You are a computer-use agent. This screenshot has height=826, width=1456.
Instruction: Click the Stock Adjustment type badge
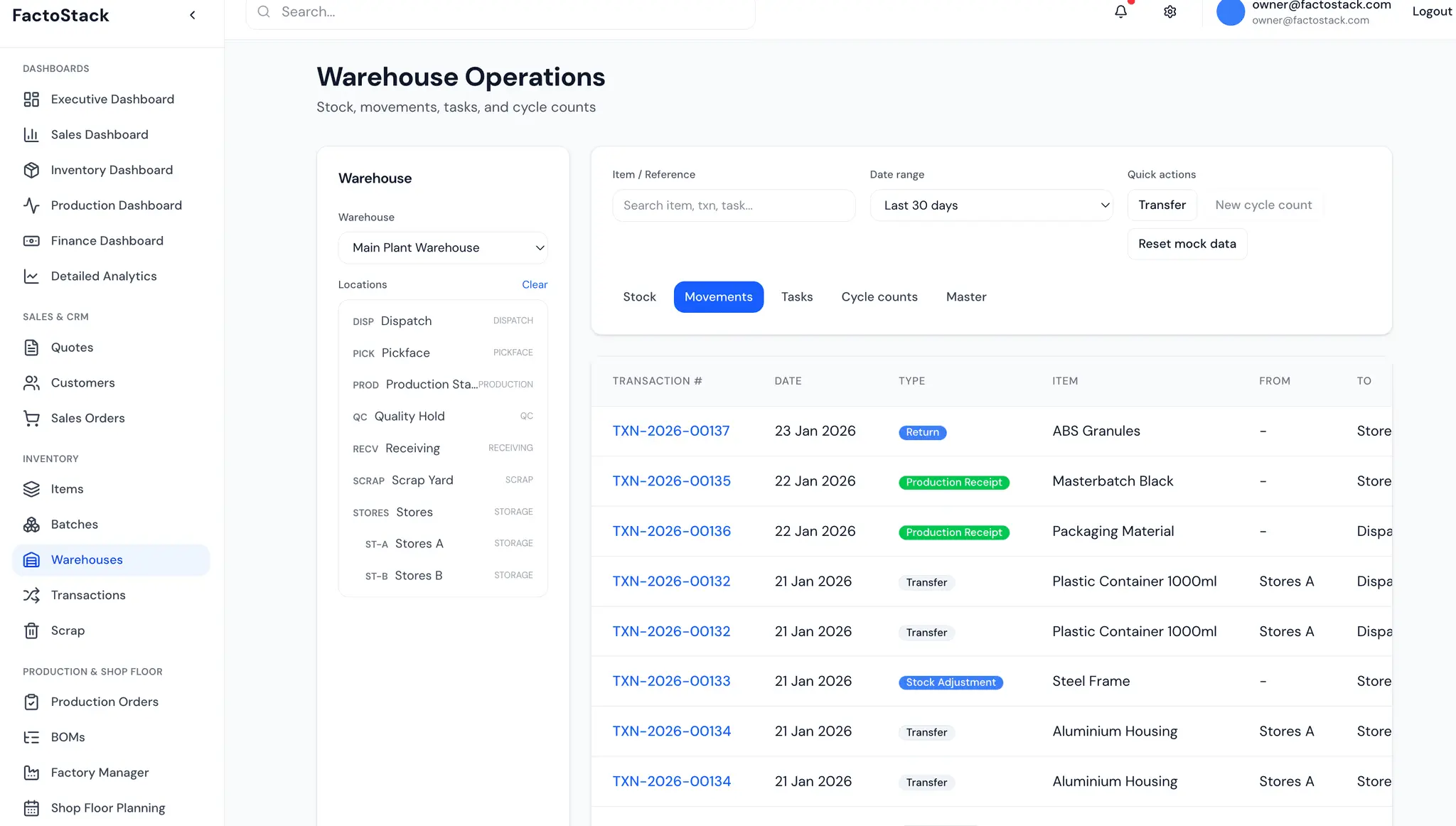(951, 682)
